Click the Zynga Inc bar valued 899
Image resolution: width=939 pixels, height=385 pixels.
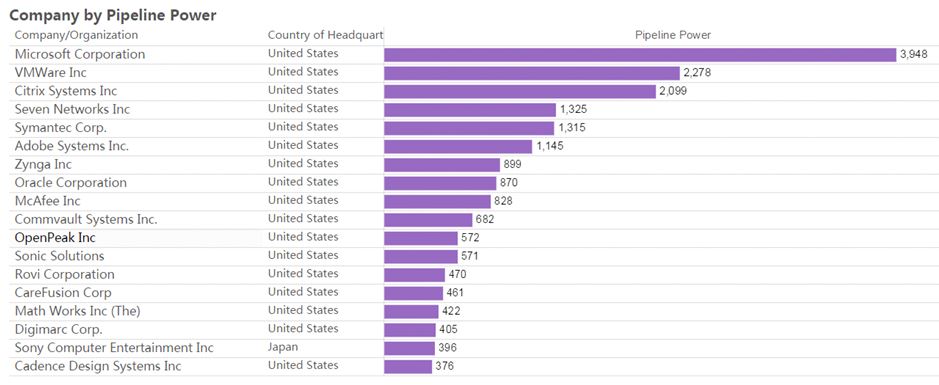442,165
